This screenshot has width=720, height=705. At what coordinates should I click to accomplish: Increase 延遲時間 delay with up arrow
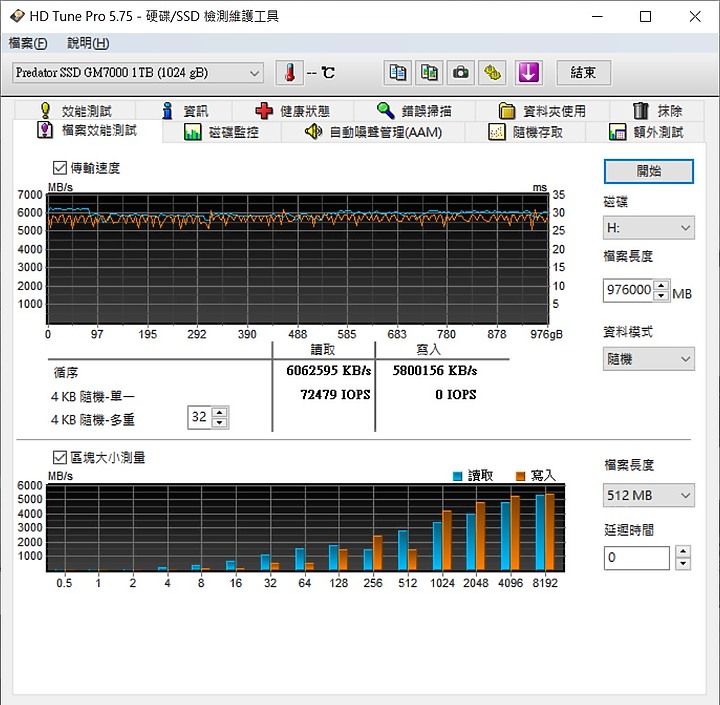pos(683,552)
